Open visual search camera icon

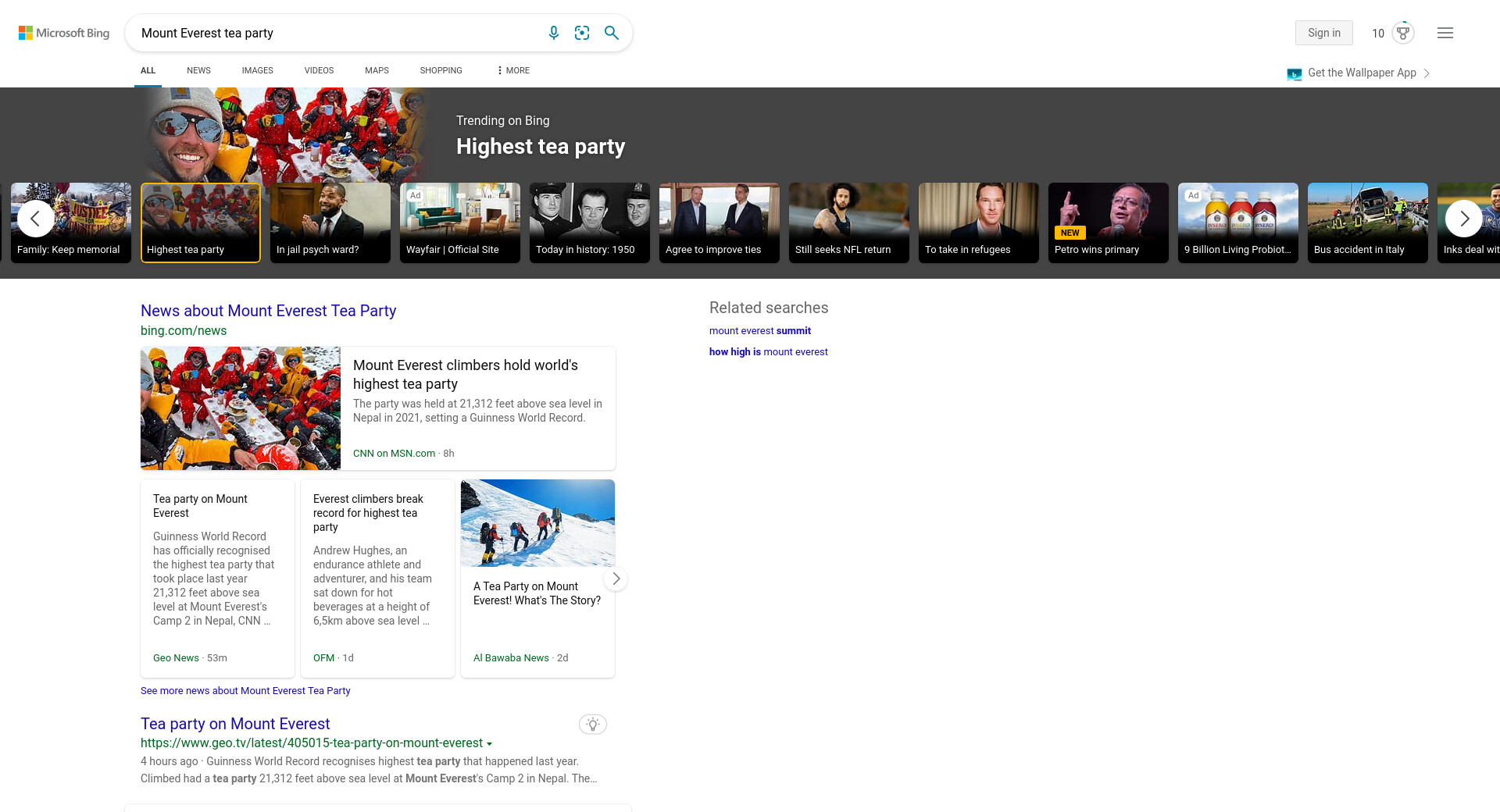tap(582, 33)
